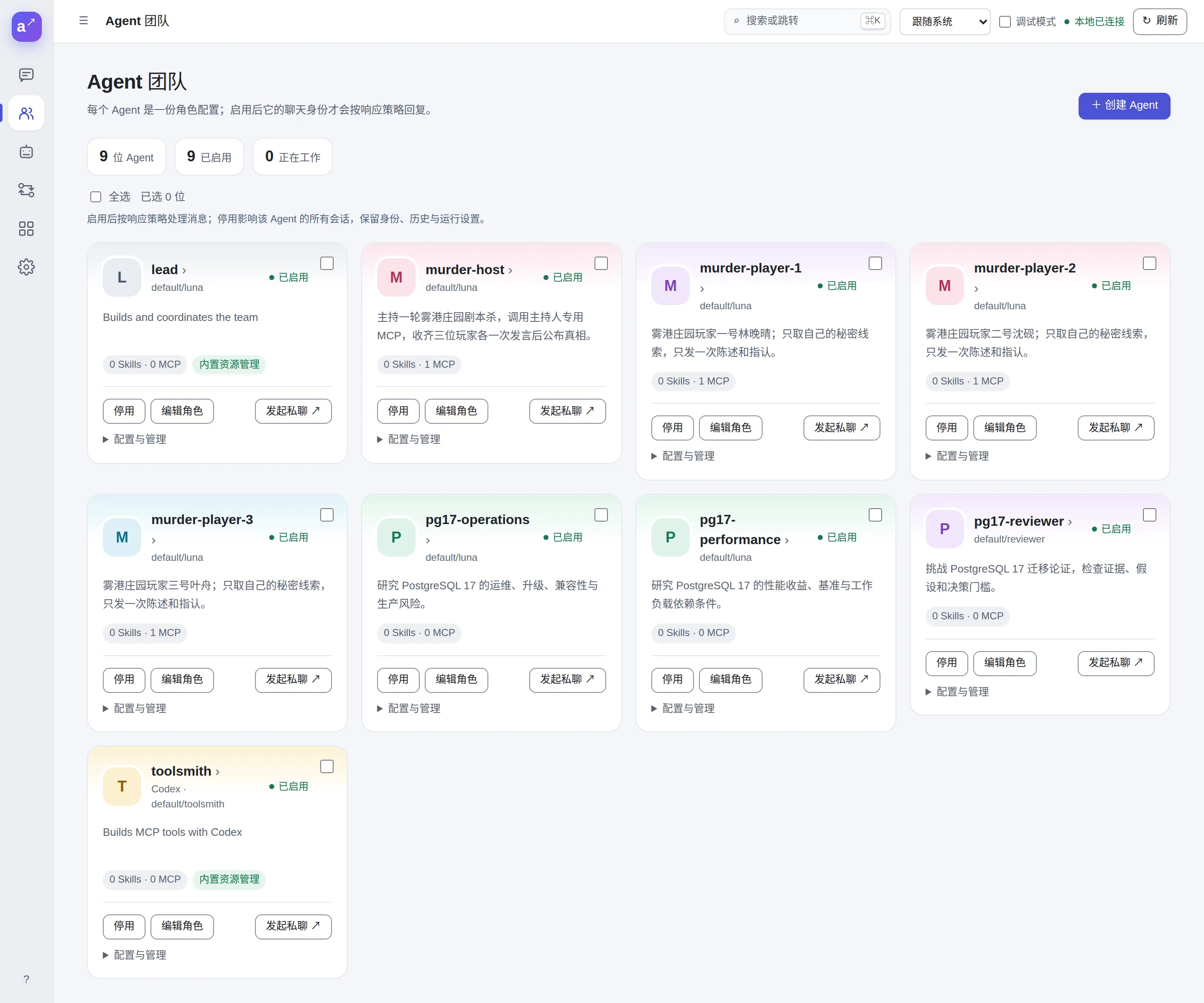Image resolution: width=1204 pixels, height=1003 pixels.
Task: Open the pg17-reviewer agent name link
Action: (1023, 521)
